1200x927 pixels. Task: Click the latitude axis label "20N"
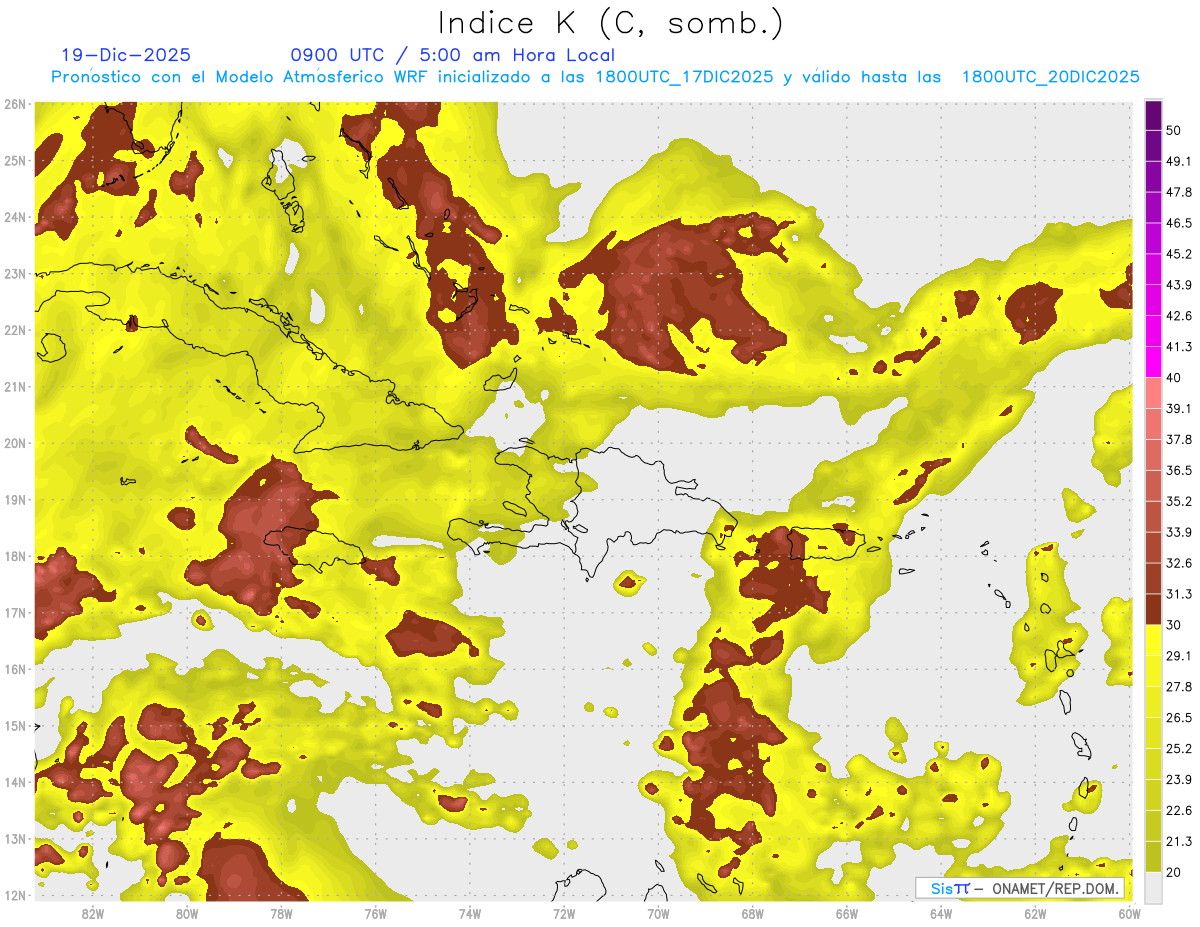click(x=15, y=443)
